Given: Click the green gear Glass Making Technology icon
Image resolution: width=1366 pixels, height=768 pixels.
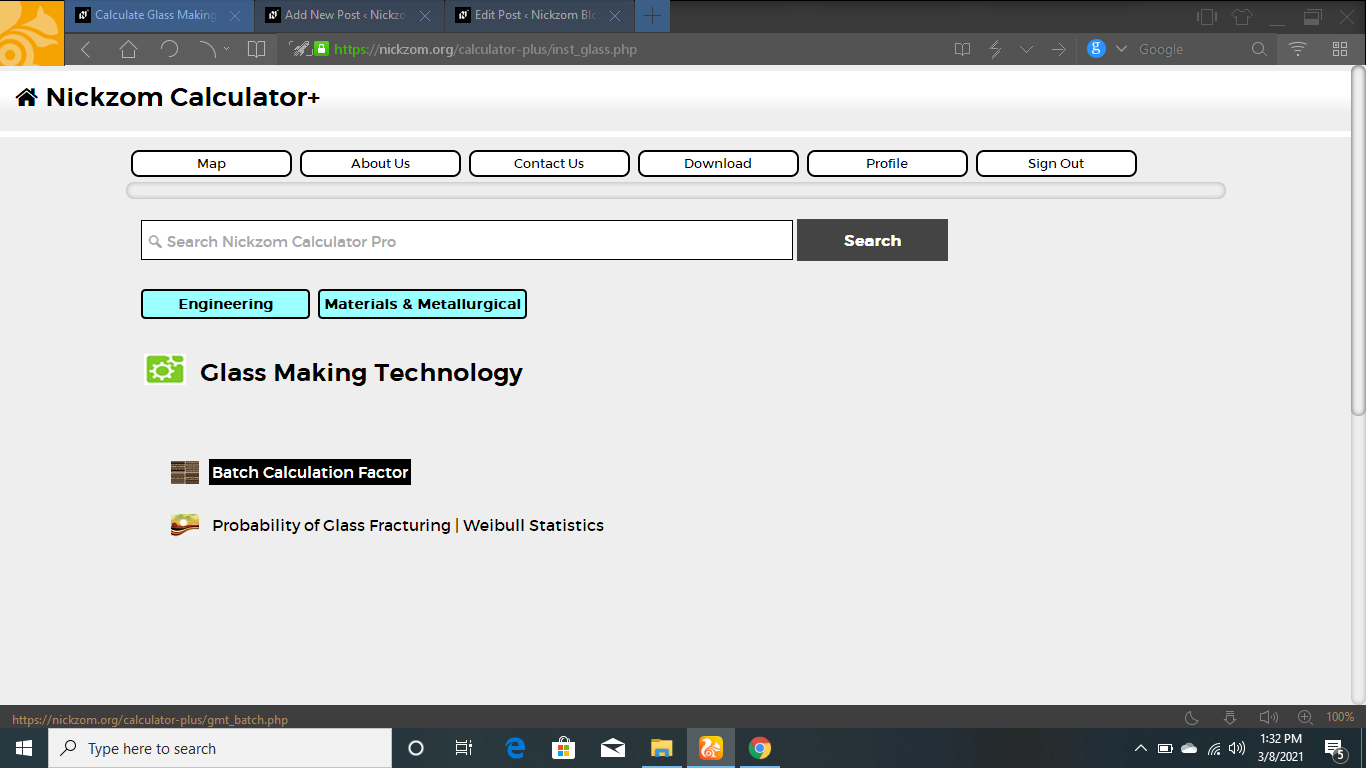Looking at the screenshot, I should tap(164, 369).
